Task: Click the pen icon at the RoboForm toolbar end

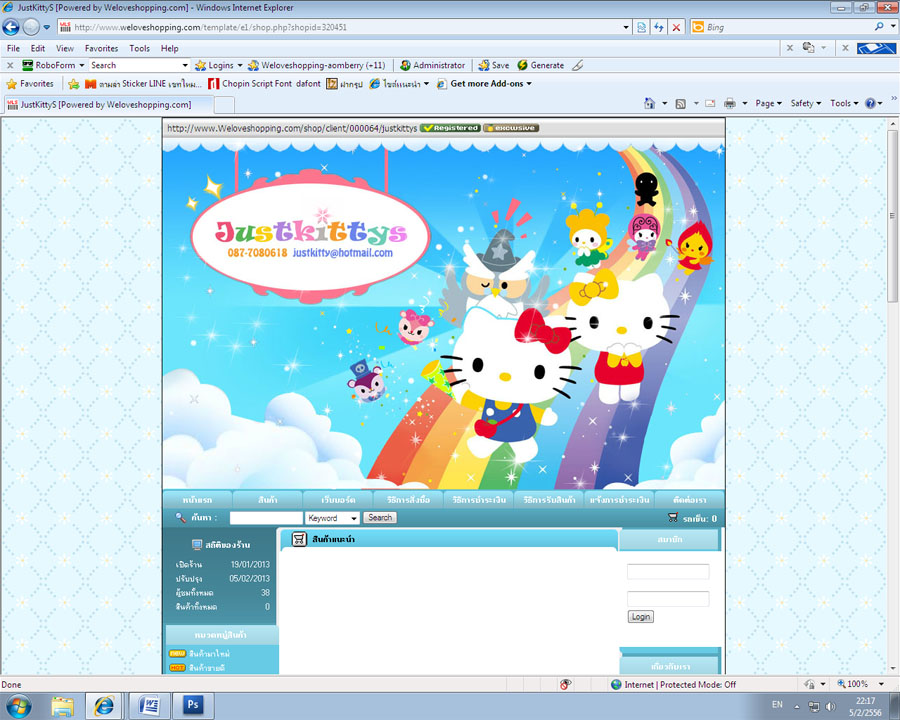Action: (577, 65)
